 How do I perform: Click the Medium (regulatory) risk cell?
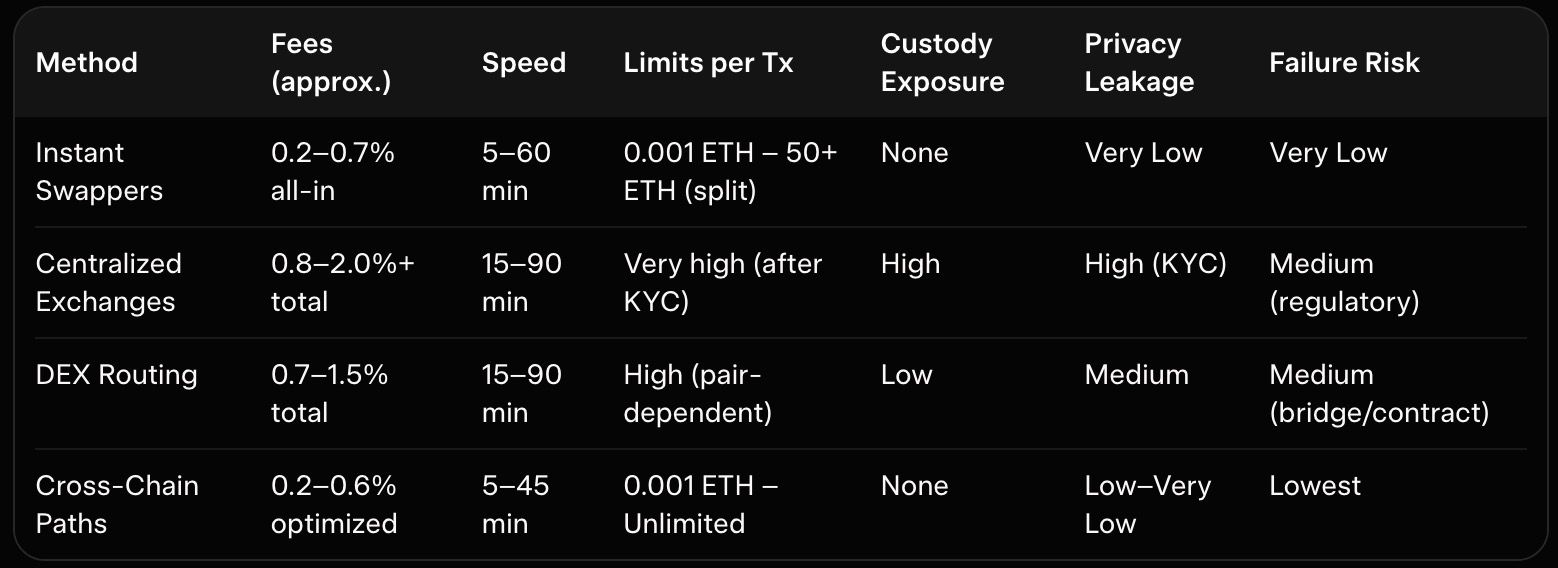[1344, 283]
